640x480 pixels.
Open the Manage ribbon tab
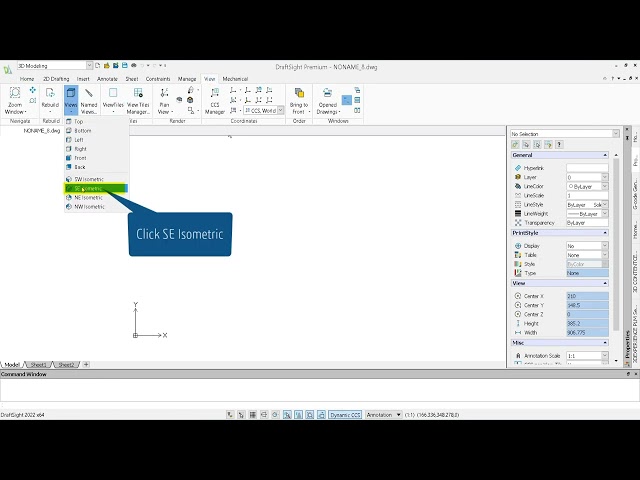(x=187, y=79)
